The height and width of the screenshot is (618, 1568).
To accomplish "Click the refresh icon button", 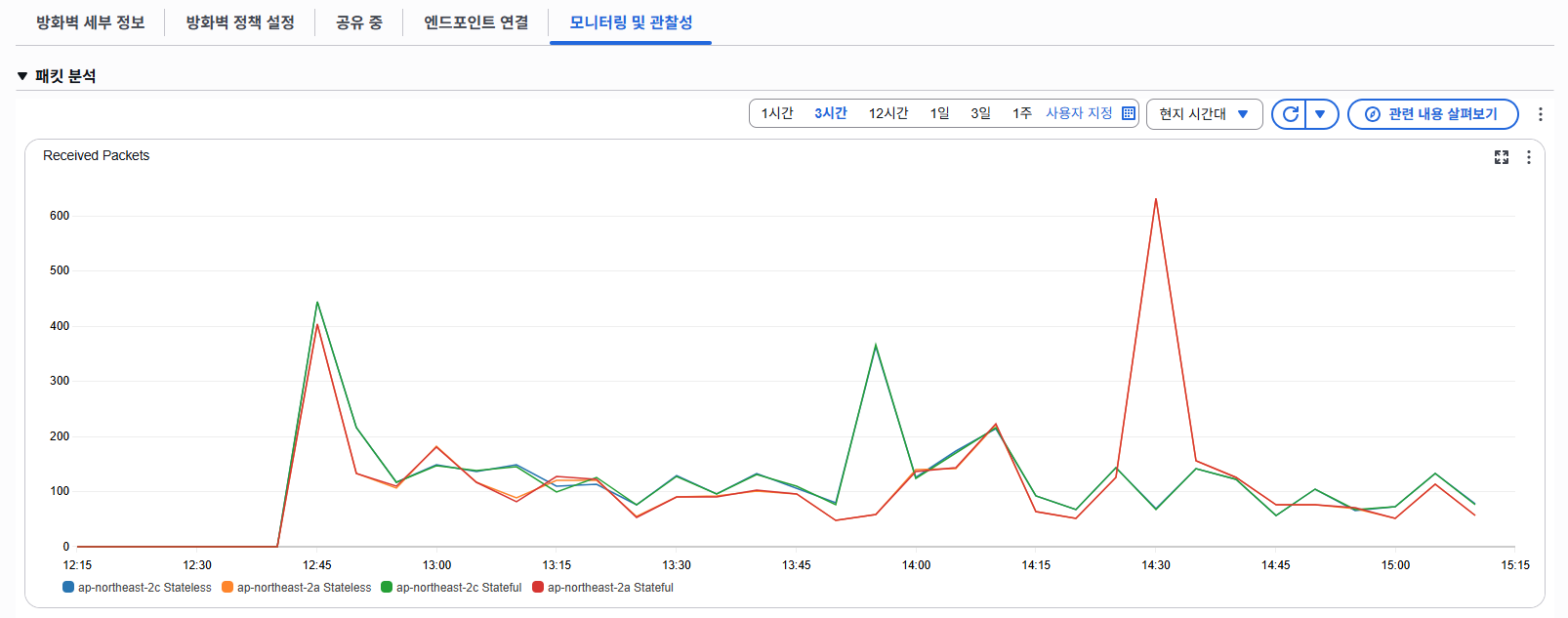I will point(1290,114).
